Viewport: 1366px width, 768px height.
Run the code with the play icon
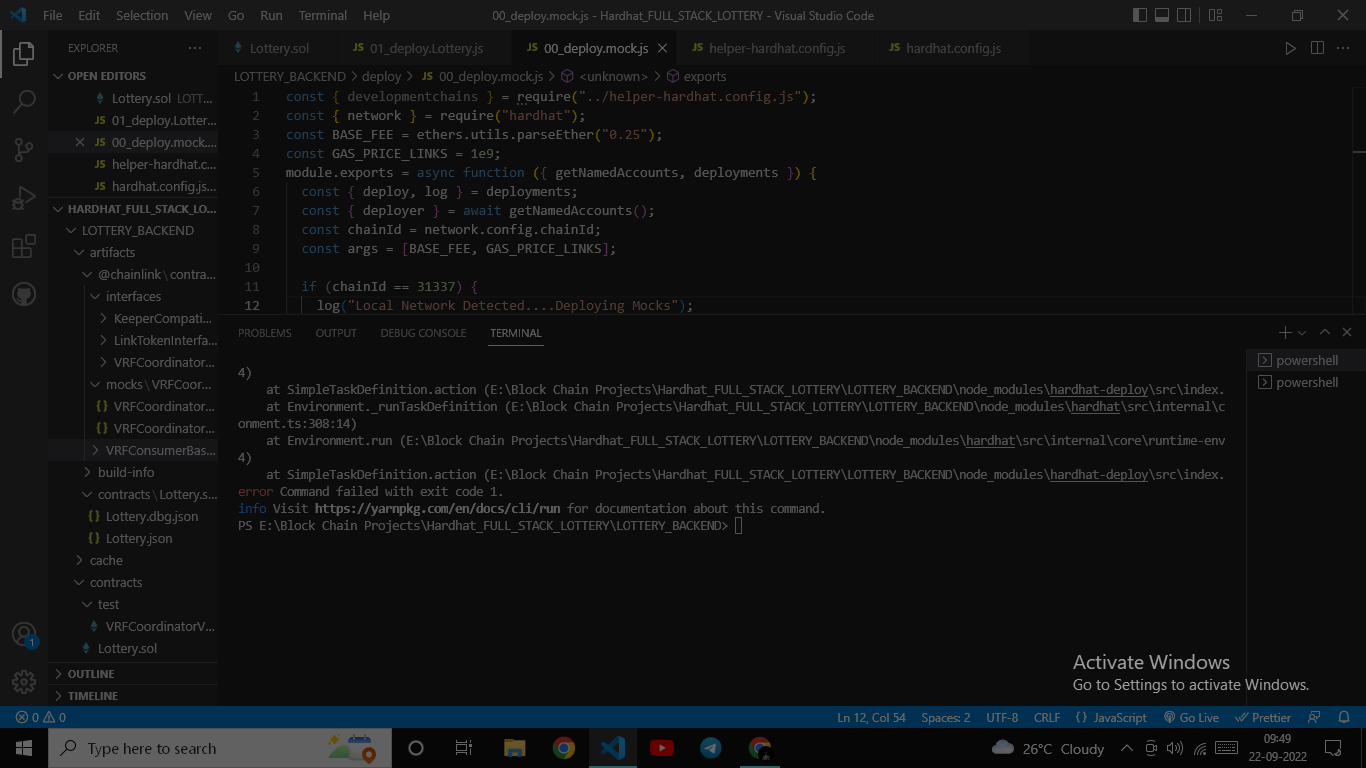point(1290,48)
